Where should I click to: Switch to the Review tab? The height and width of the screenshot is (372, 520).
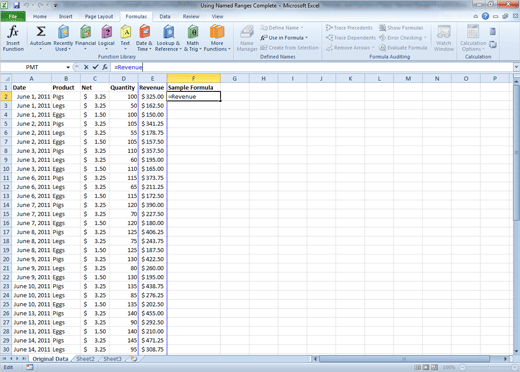tap(191, 16)
